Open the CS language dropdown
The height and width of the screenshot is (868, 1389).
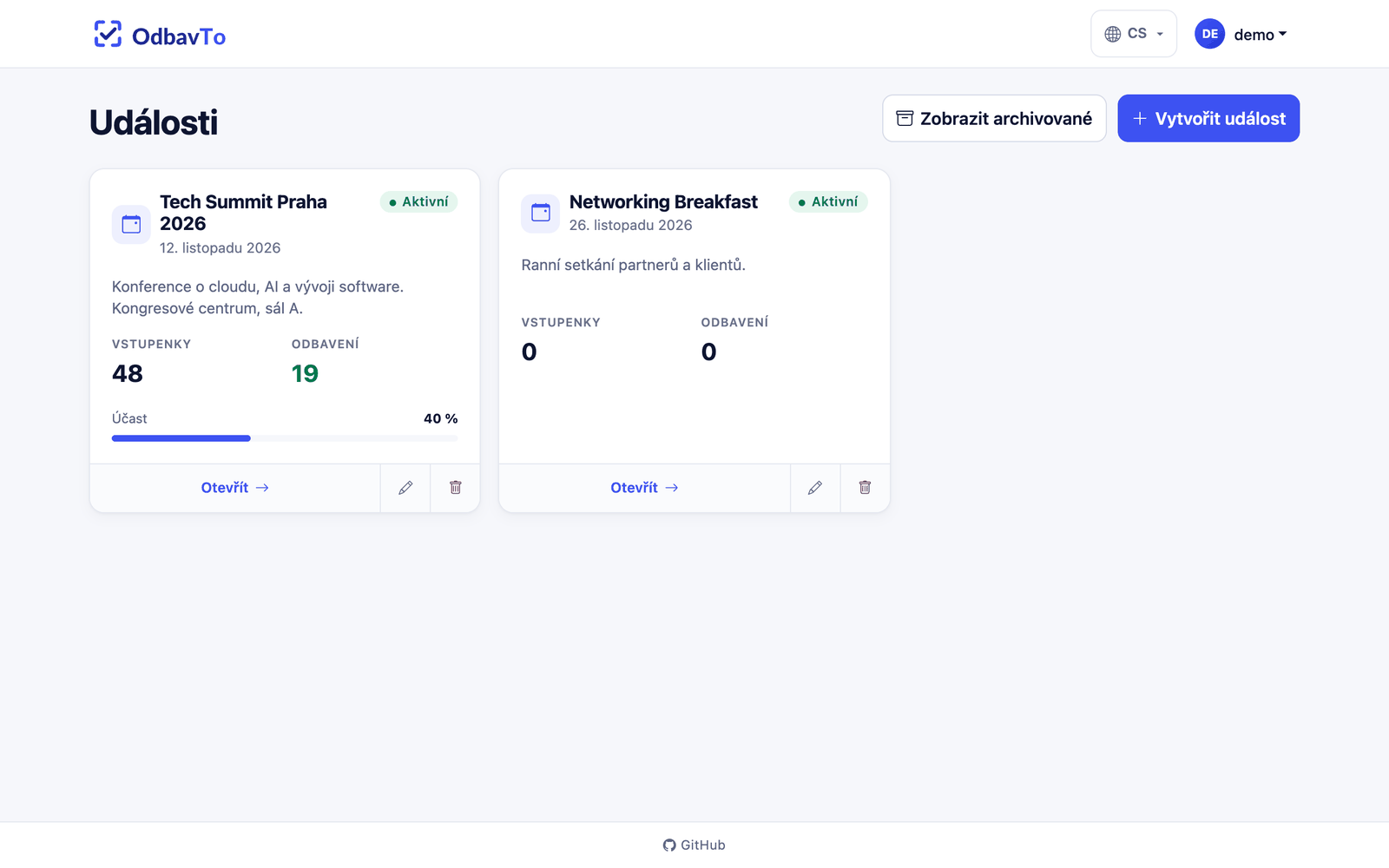coord(1134,34)
